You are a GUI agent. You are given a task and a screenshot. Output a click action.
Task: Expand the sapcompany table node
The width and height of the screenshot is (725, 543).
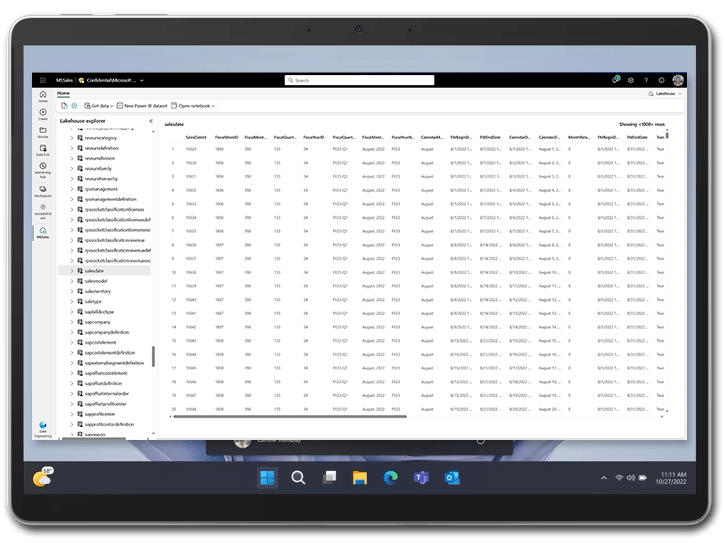pyautogui.click(x=72, y=321)
